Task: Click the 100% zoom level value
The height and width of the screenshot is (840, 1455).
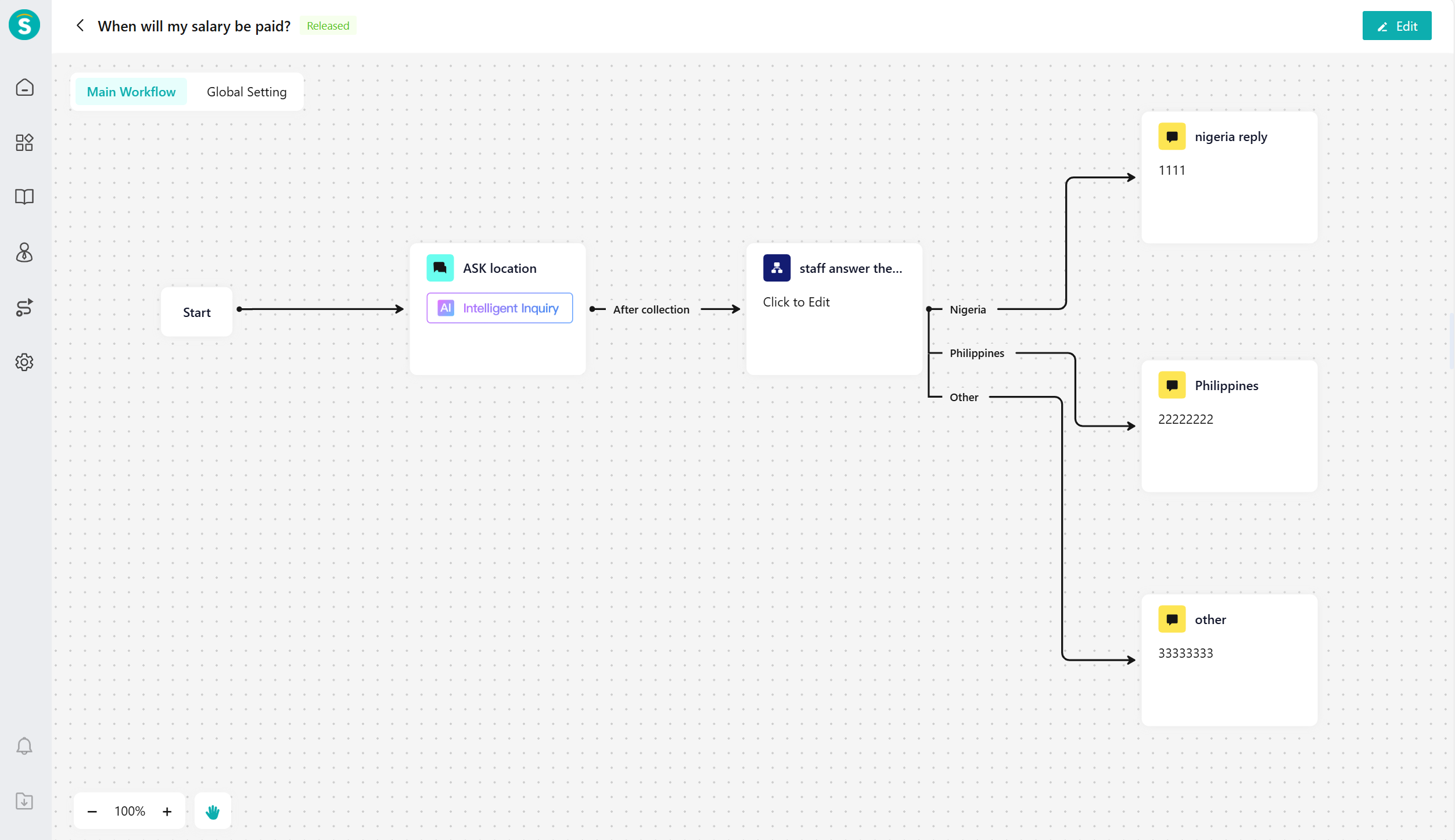Action: [130, 811]
